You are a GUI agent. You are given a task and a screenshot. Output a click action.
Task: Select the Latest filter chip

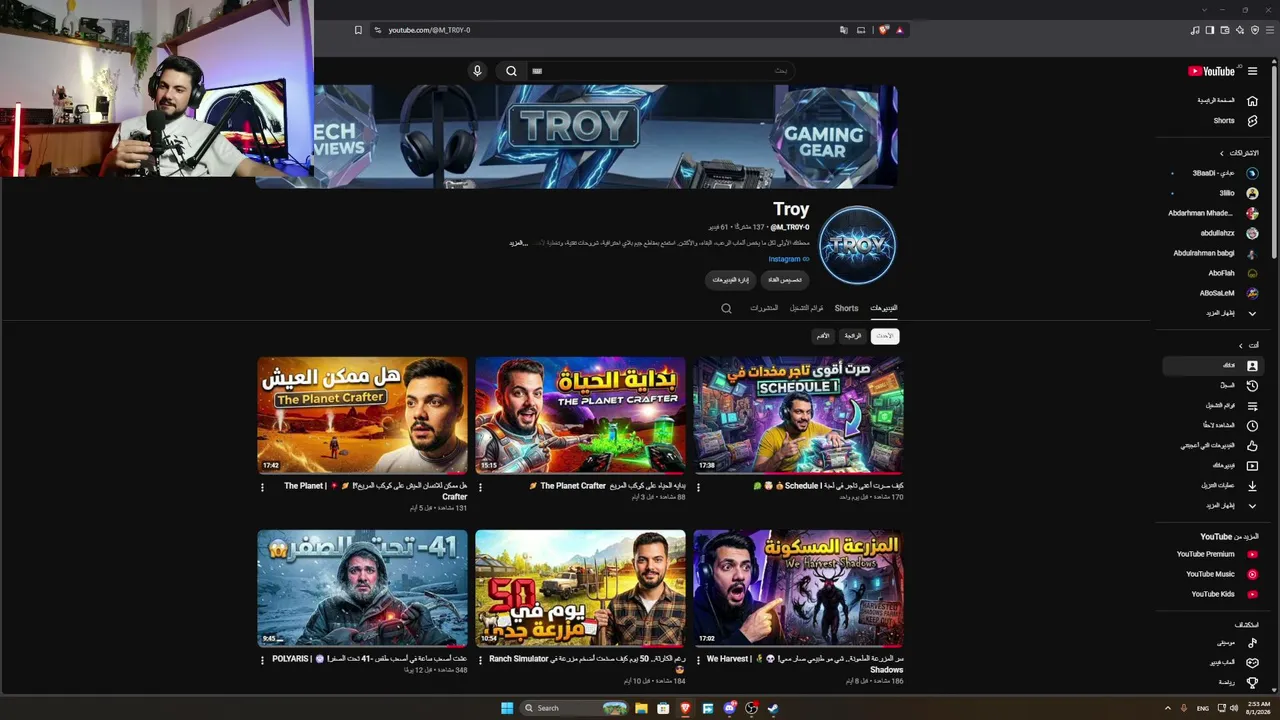pyautogui.click(x=885, y=336)
